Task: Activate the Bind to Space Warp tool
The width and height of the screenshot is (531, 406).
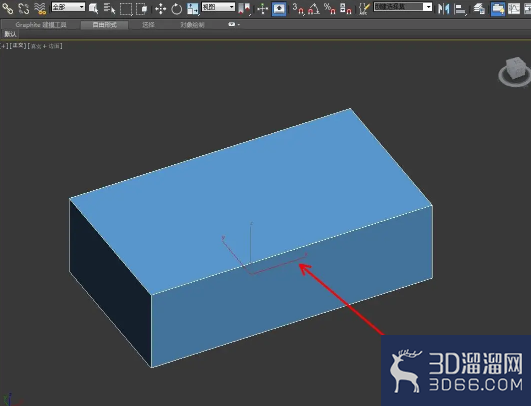Action: pos(40,8)
